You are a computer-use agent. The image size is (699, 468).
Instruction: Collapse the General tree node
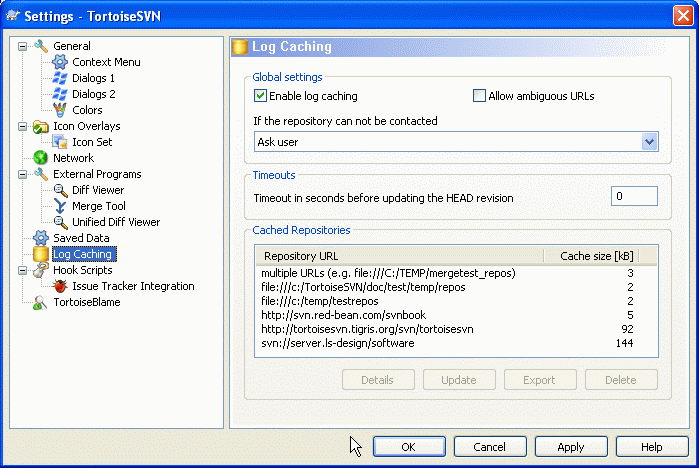click(x=23, y=46)
